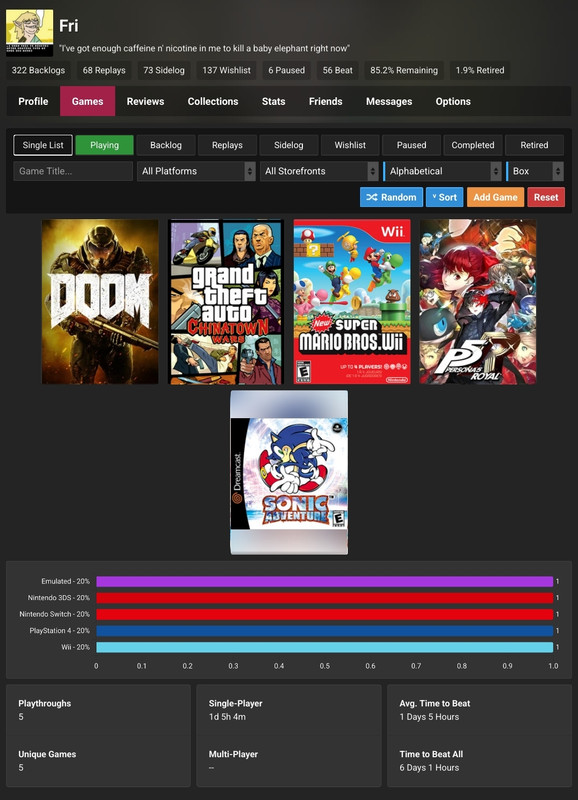Select the Sidelog filter
Screen dimensions: 578x800
[x=289, y=145]
